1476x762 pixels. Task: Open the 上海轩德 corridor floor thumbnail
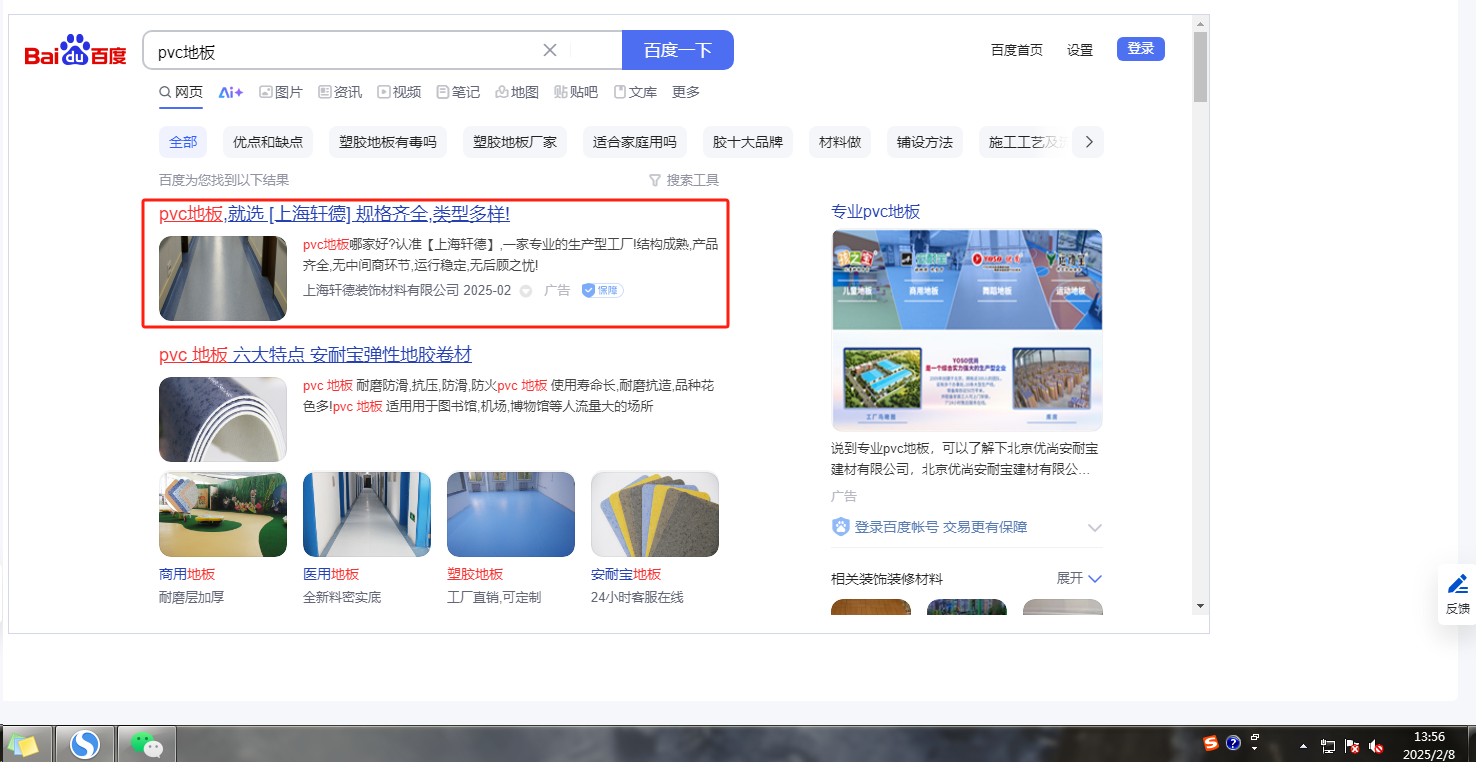(x=223, y=278)
